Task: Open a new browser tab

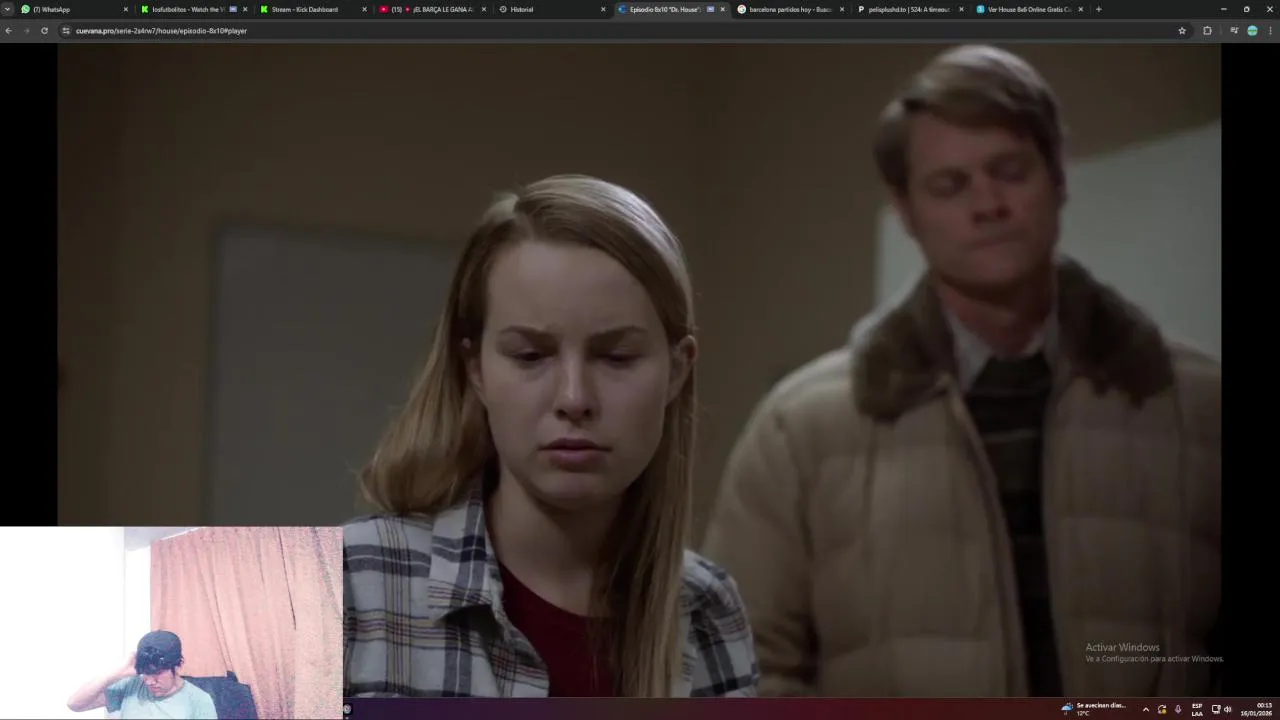Action: click(x=1098, y=9)
